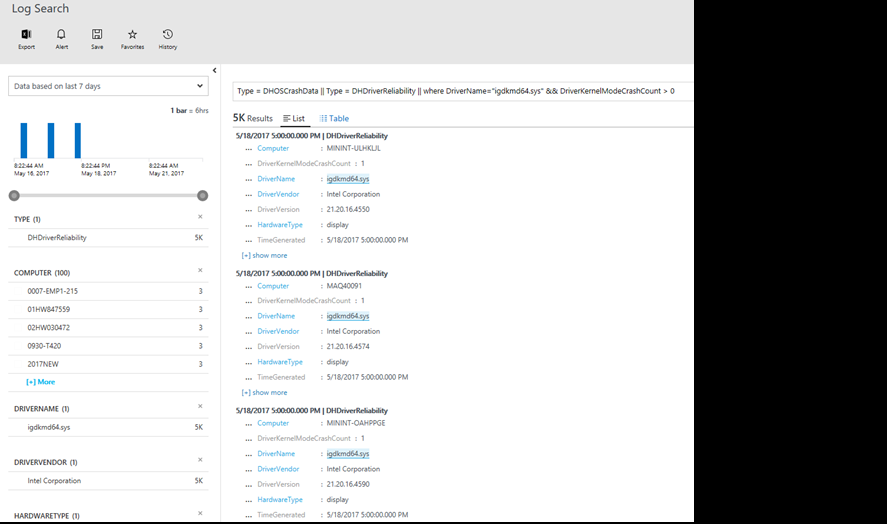
Task: Click the COMPUTER (100) filter heading
Action: coord(42,273)
